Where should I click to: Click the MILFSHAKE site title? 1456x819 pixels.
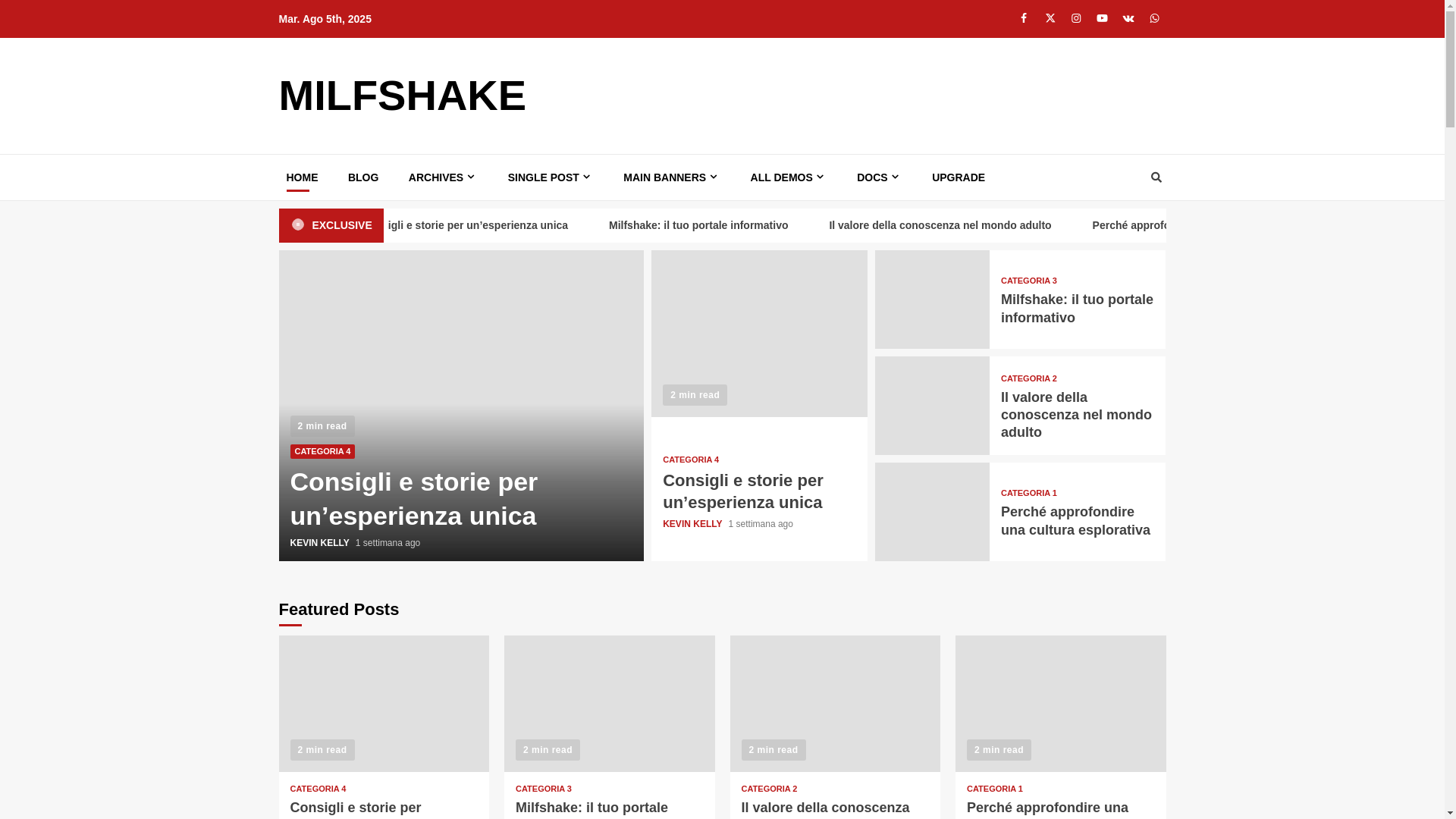402,96
